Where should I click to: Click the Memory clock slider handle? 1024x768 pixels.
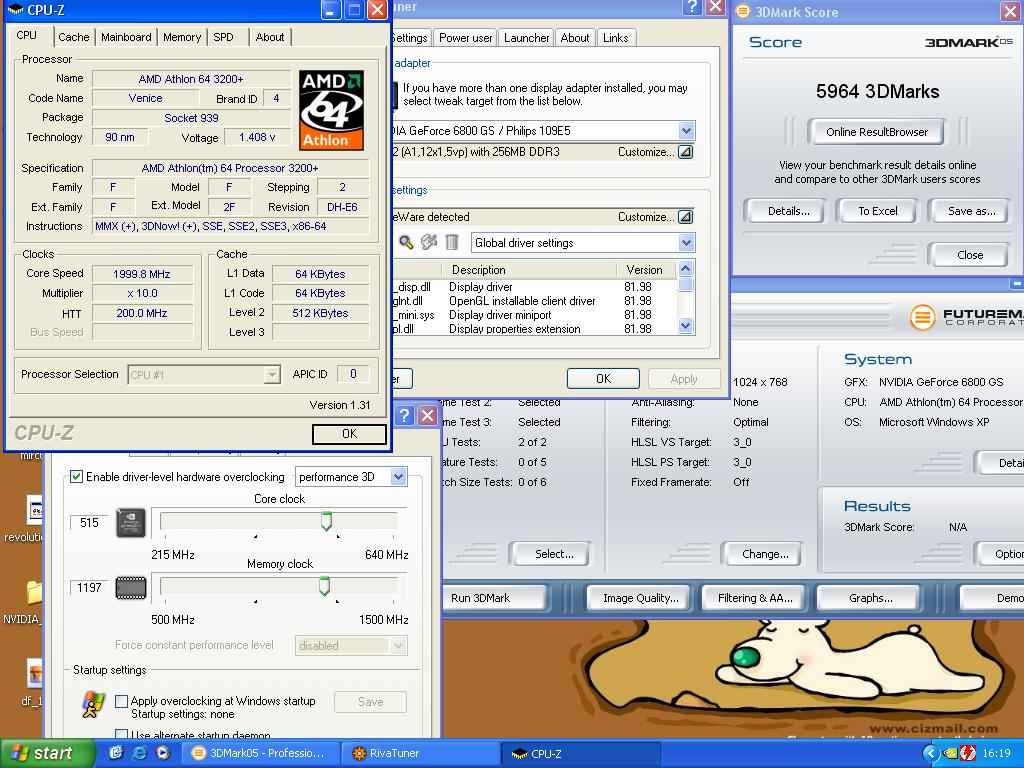click(325, 586)
